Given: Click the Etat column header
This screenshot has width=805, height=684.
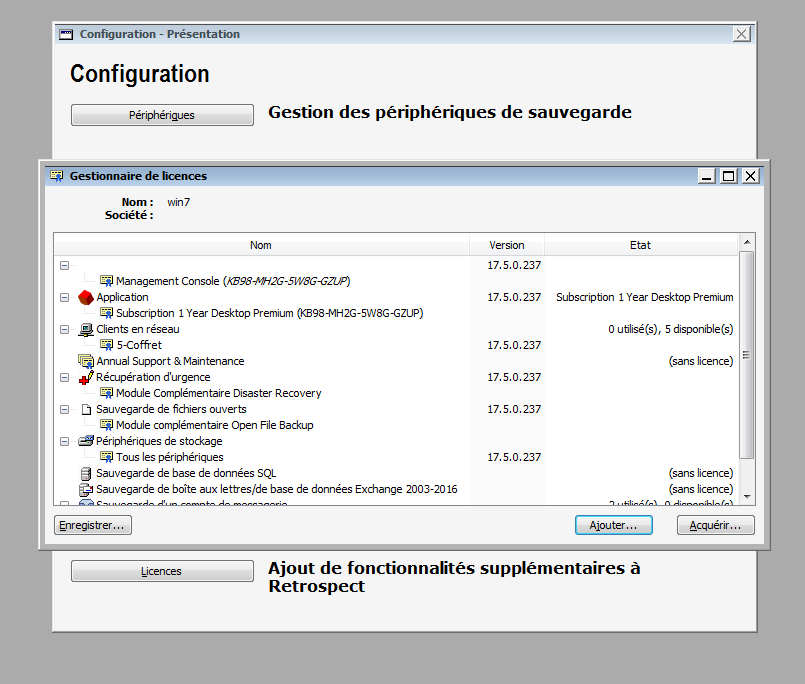Looking at the screenshot, I should coord(640,245).
